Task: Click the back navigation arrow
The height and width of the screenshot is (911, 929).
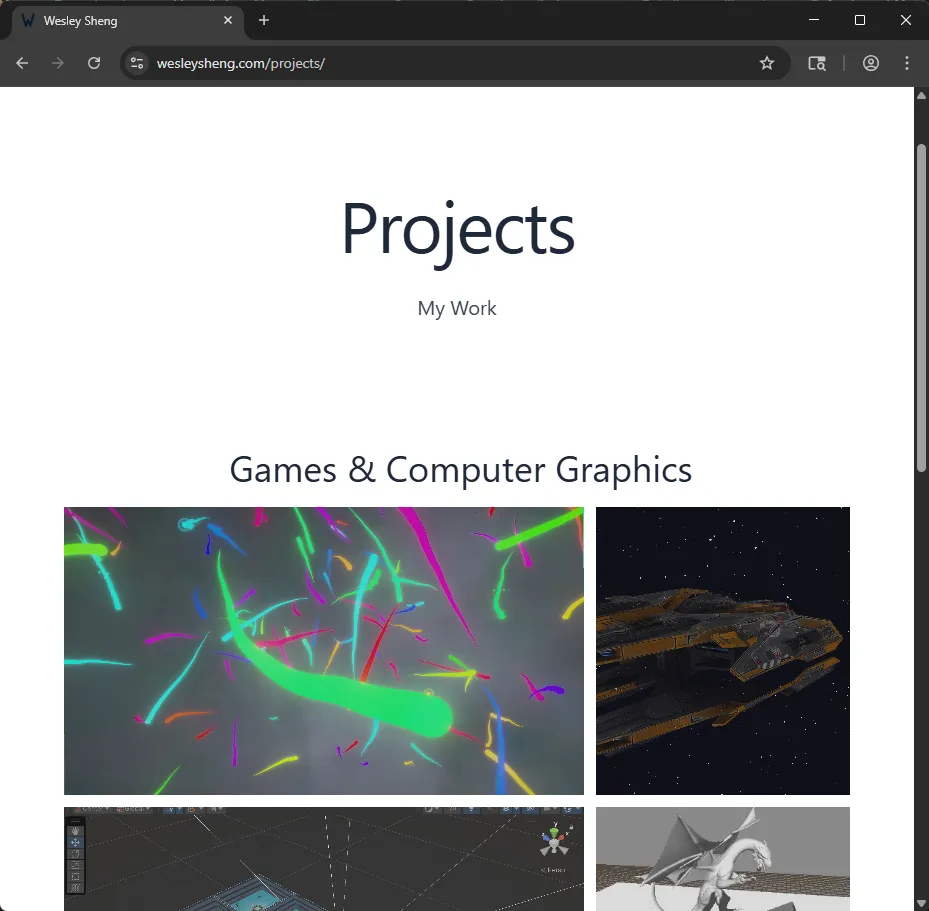Action: pos(22,63)
